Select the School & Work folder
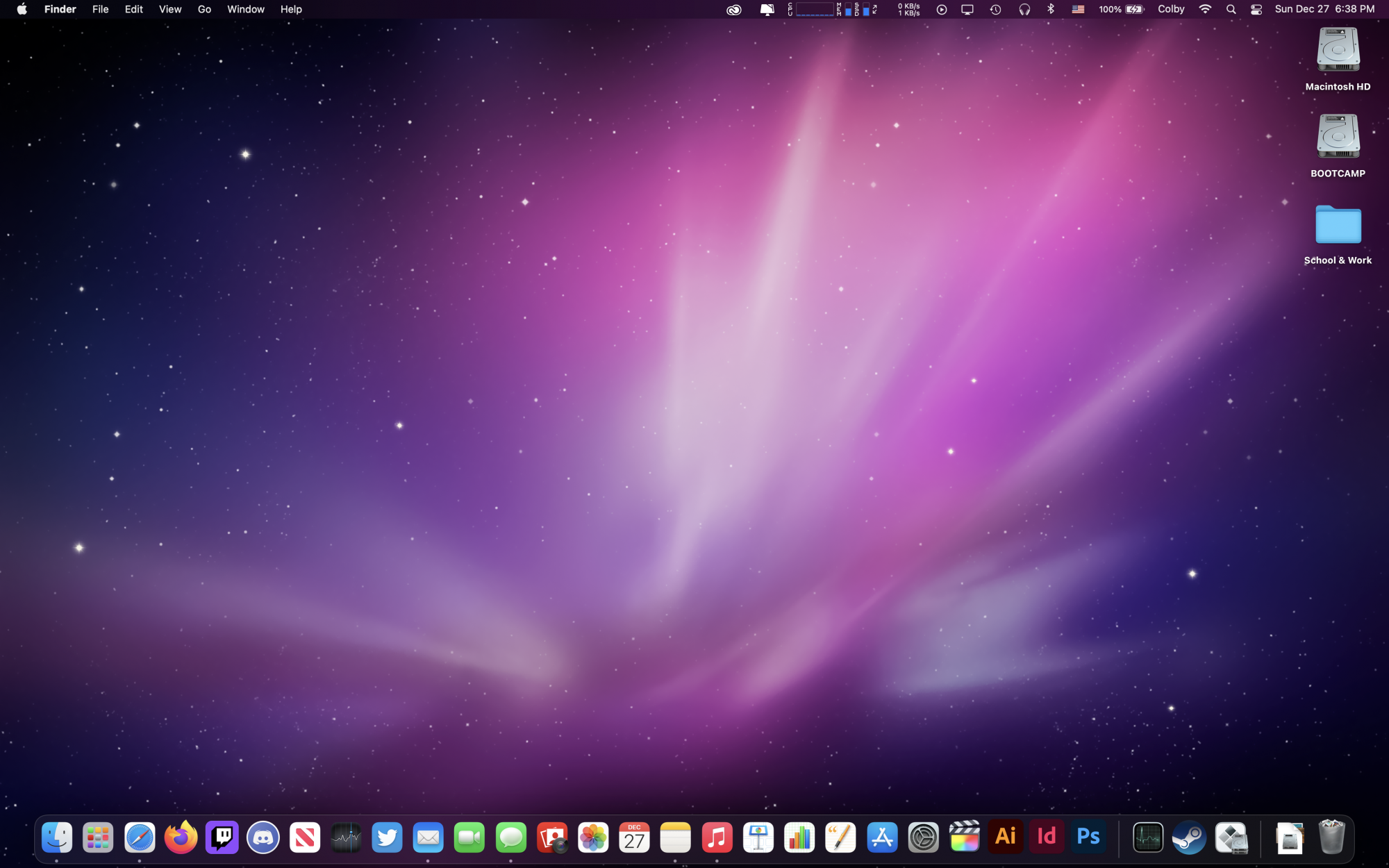The width and height of the screenshot is (1389, 868). pos(1338,225)
